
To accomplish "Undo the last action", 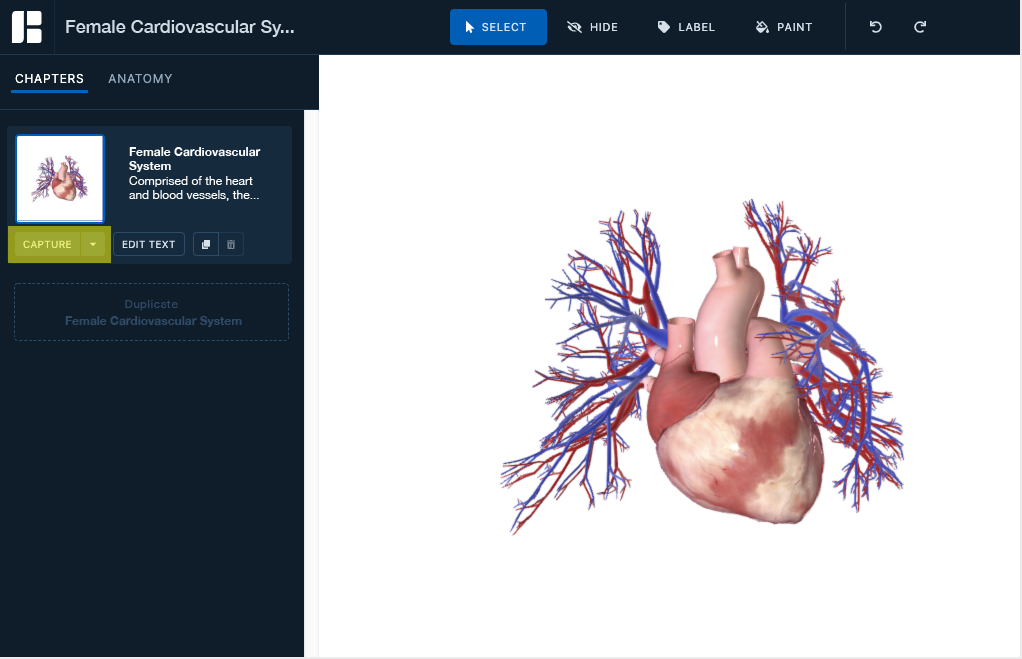I will pos(875,27).
